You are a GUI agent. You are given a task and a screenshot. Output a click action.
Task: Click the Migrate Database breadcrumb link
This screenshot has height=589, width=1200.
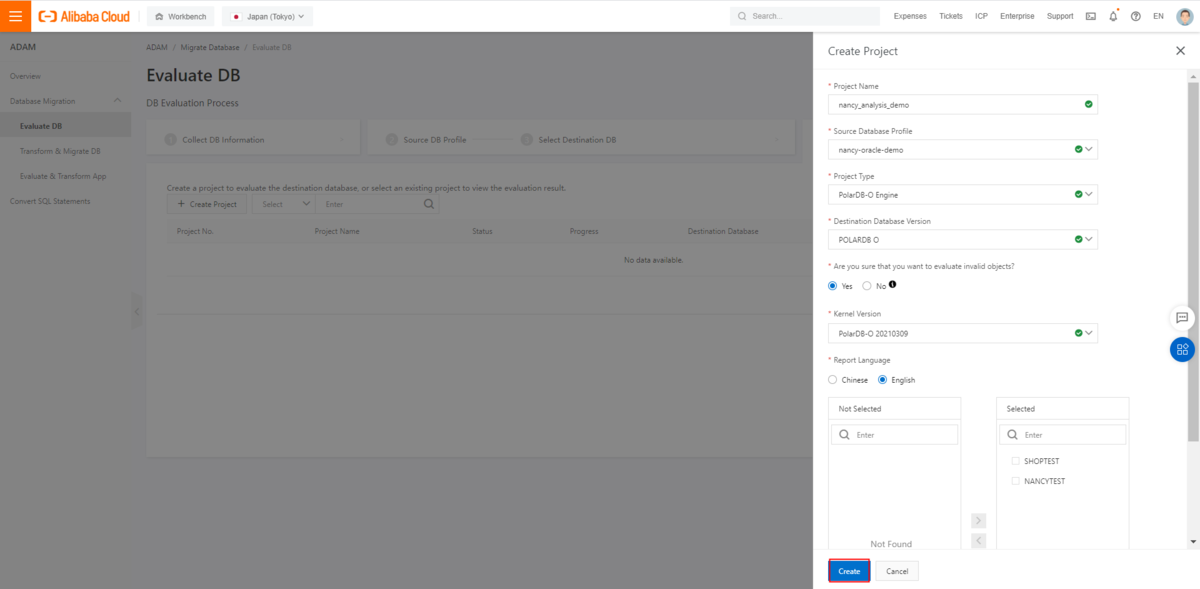coord(210,47)
